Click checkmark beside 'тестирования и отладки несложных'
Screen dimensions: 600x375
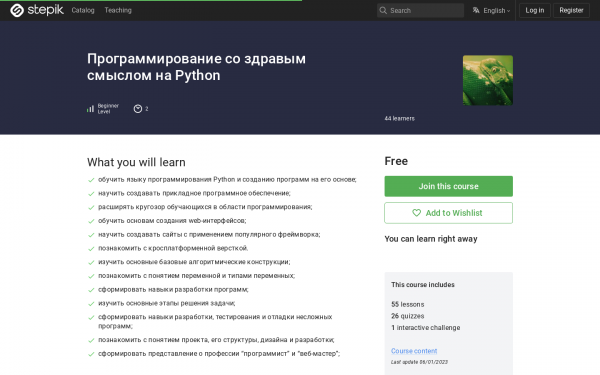(x=91, y=318)
